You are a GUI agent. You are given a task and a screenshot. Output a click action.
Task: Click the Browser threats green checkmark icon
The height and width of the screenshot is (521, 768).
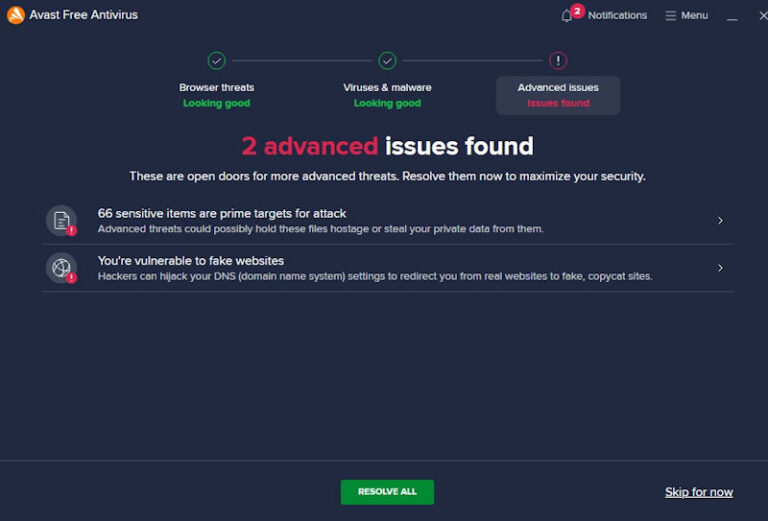(216, 61)
